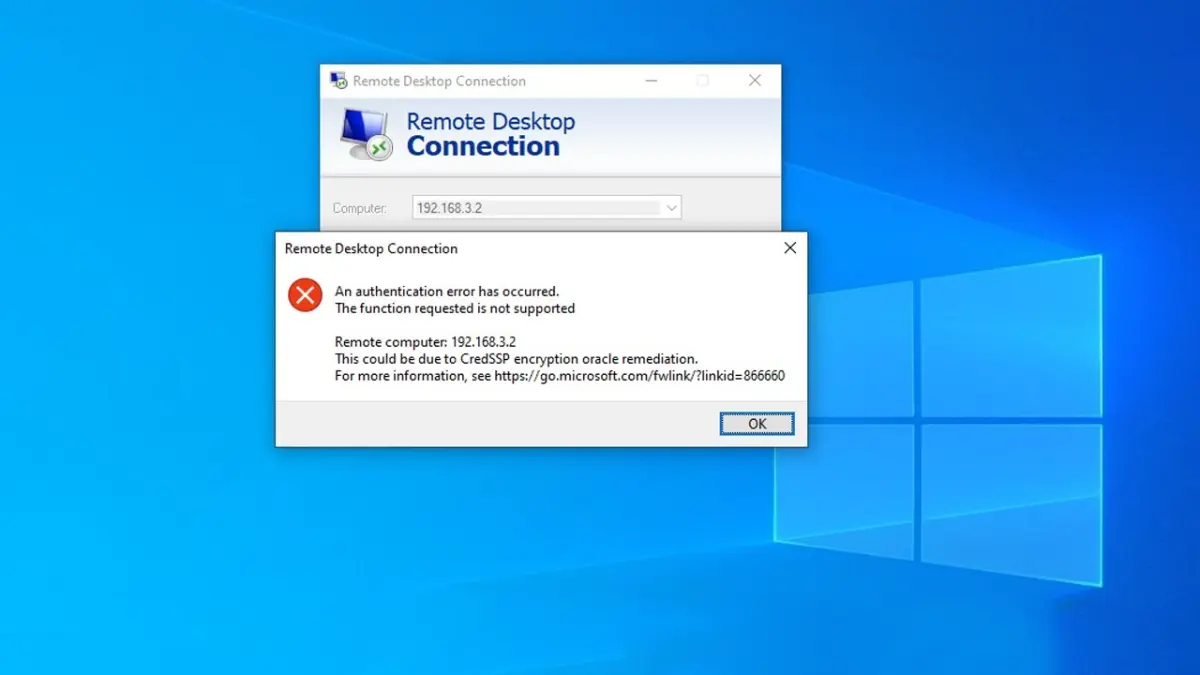Image resolution: width=1200 pixels, height=675 pixels.
Task: Click the "Remote computer: 192.168.3.2" line
Action: 425,342
